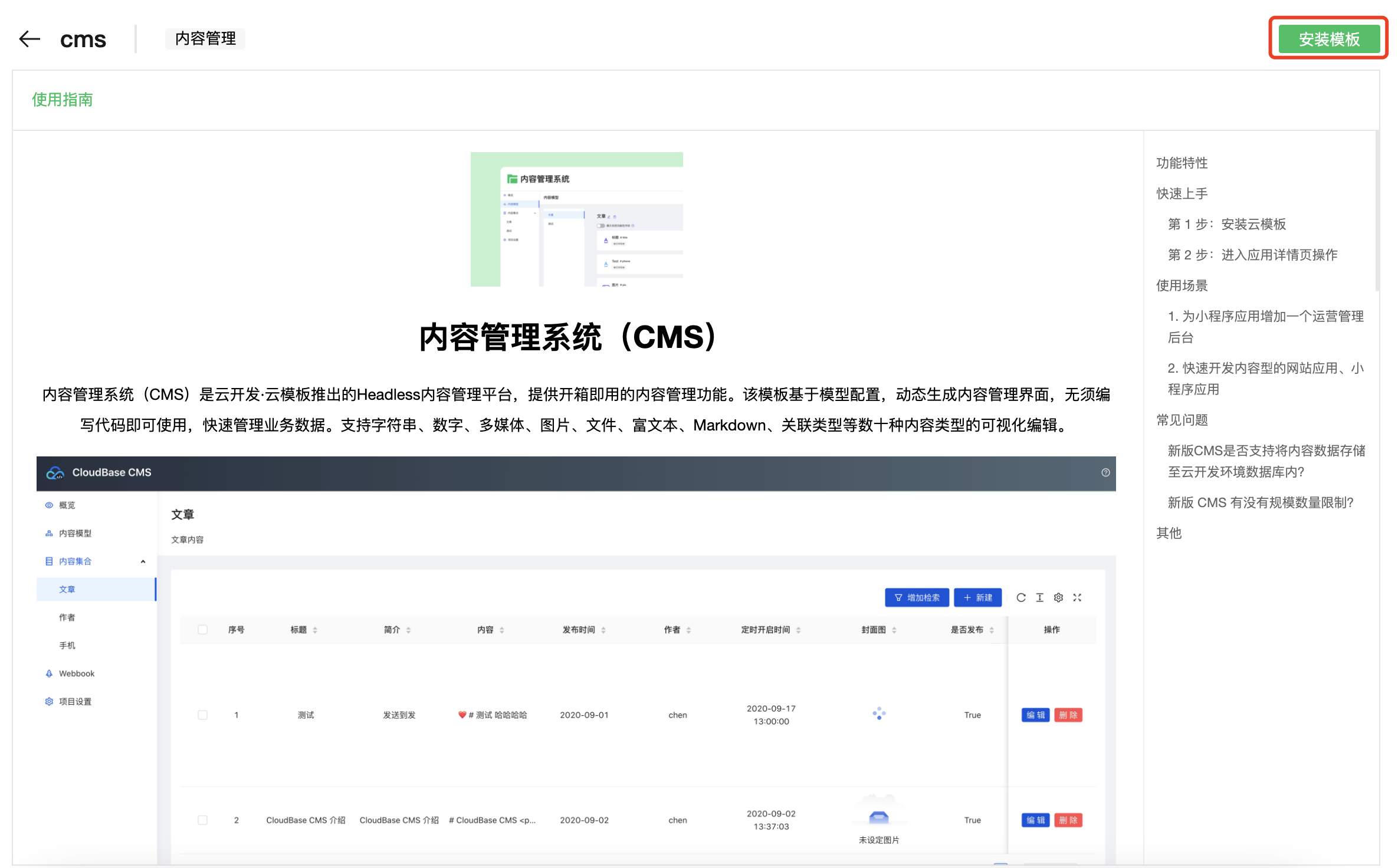The width and height of the screenshot is (1398, 868).
Task: Click the 项目设置 gear icon in sidebar
Action: coord(49,701)
